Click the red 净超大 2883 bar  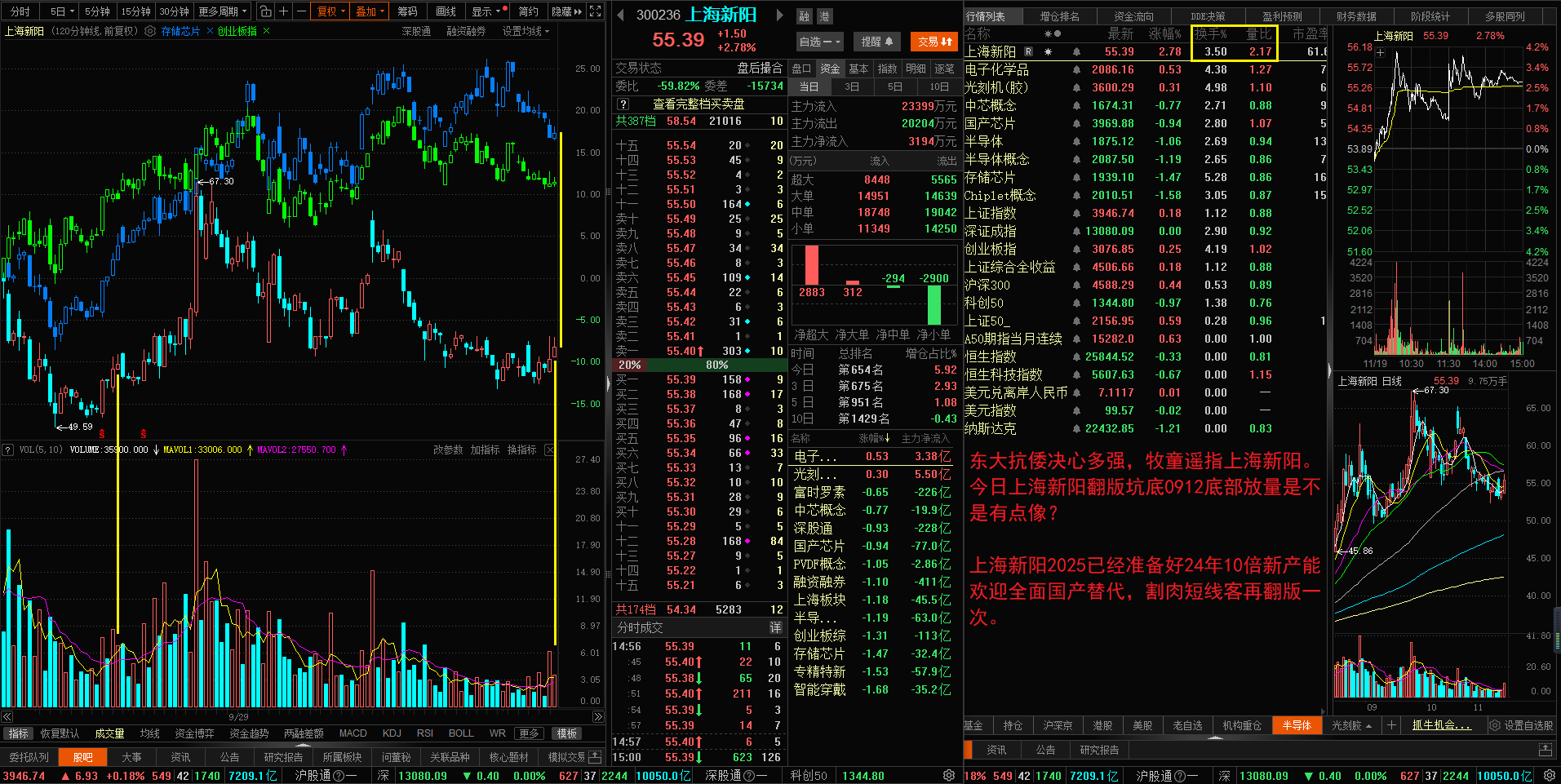coord(812,264)
